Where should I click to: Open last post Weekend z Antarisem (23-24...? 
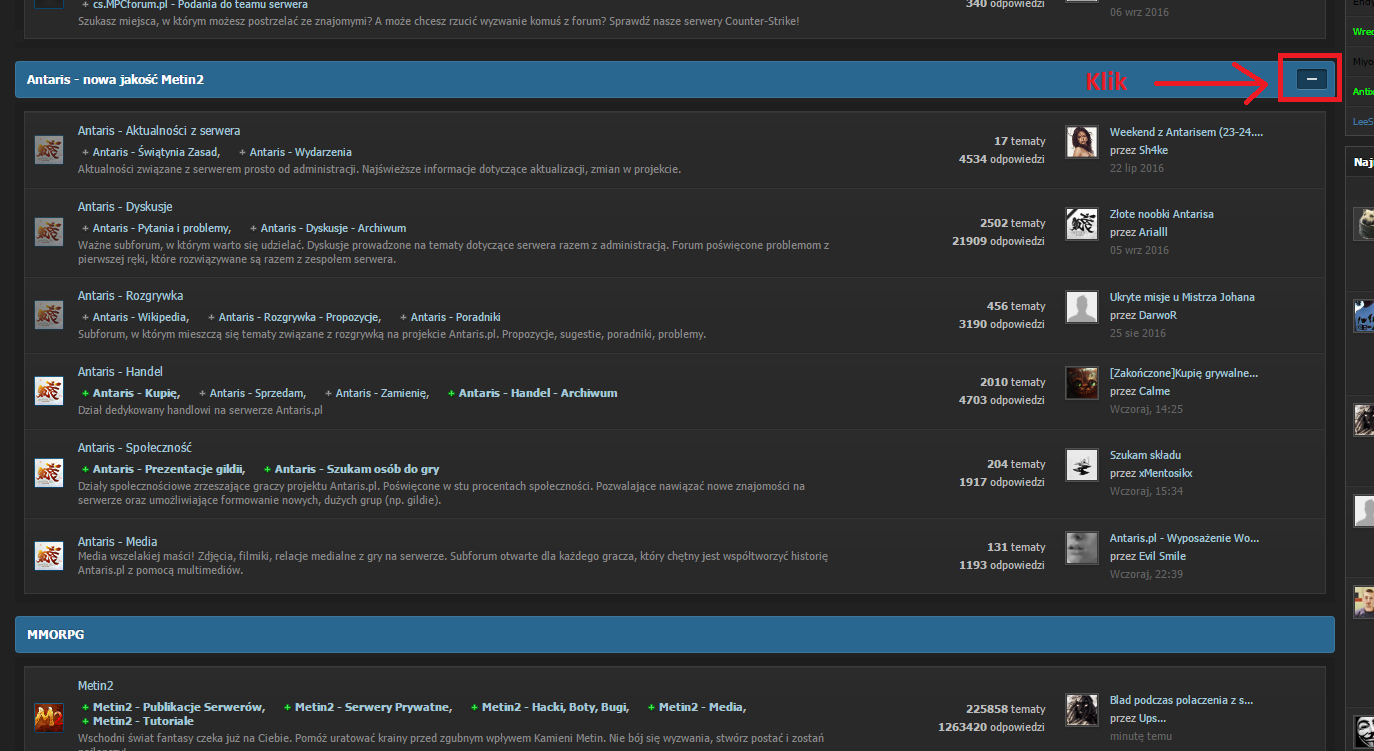[x=1186, y=132]
